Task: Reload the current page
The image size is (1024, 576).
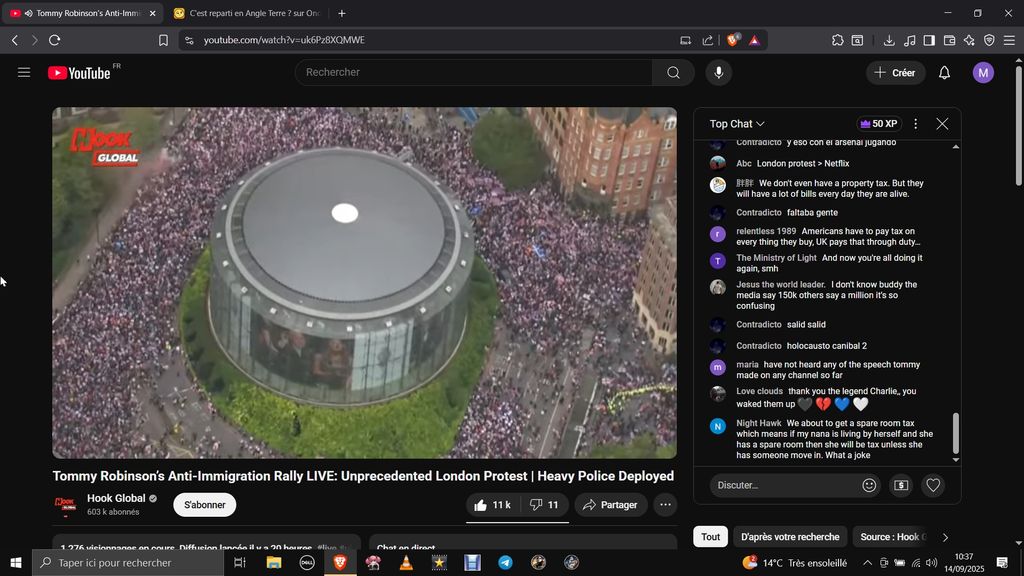Action: point(55,40)
